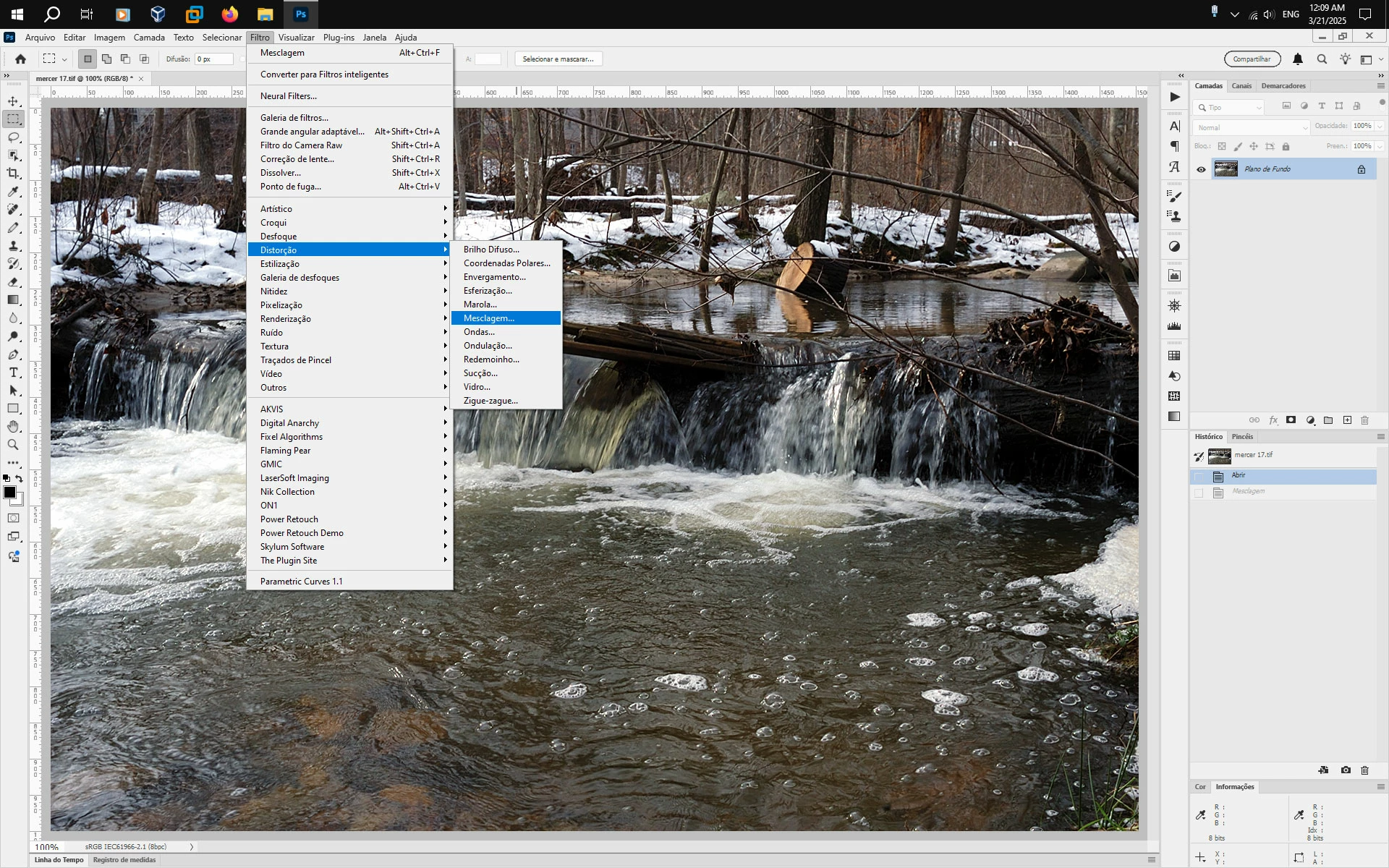Click the Selecionar e mascarar button
This screenshot has height=868, width=1389.
click(x=558, y=59)
